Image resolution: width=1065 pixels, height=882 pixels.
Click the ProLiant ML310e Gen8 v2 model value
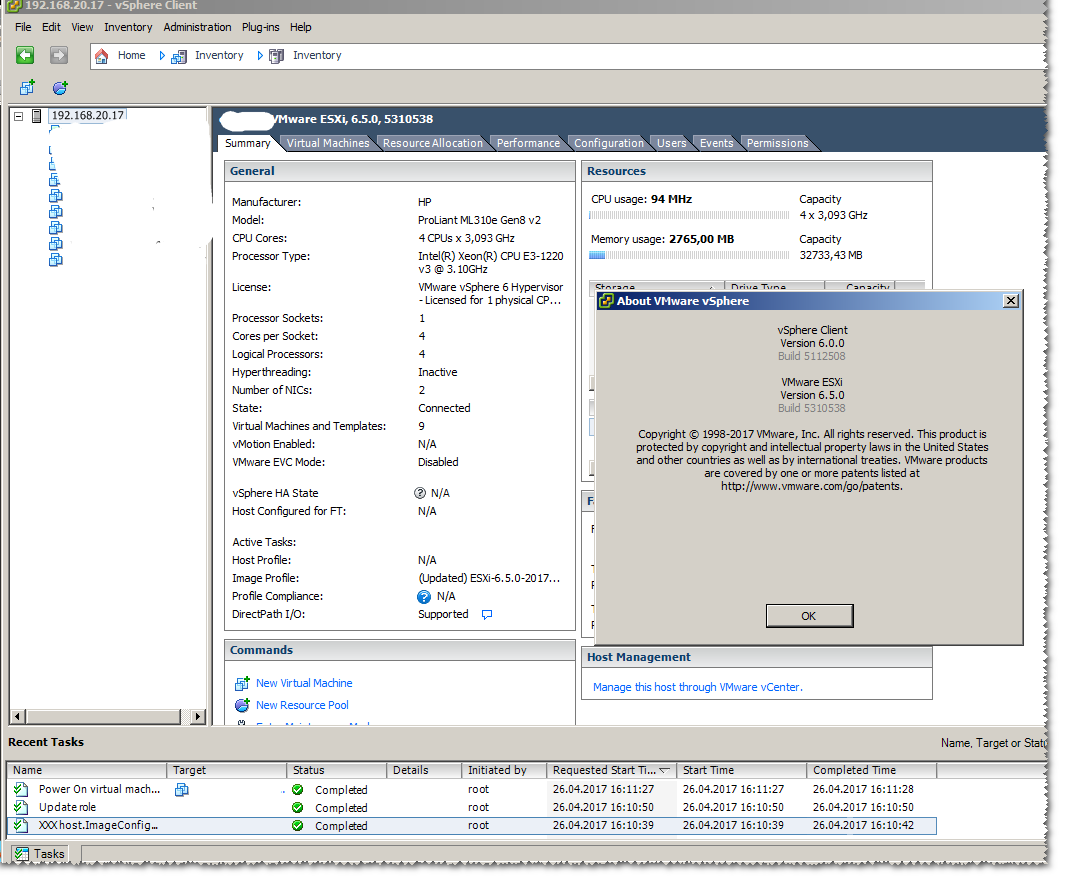[x=480, y=221]
